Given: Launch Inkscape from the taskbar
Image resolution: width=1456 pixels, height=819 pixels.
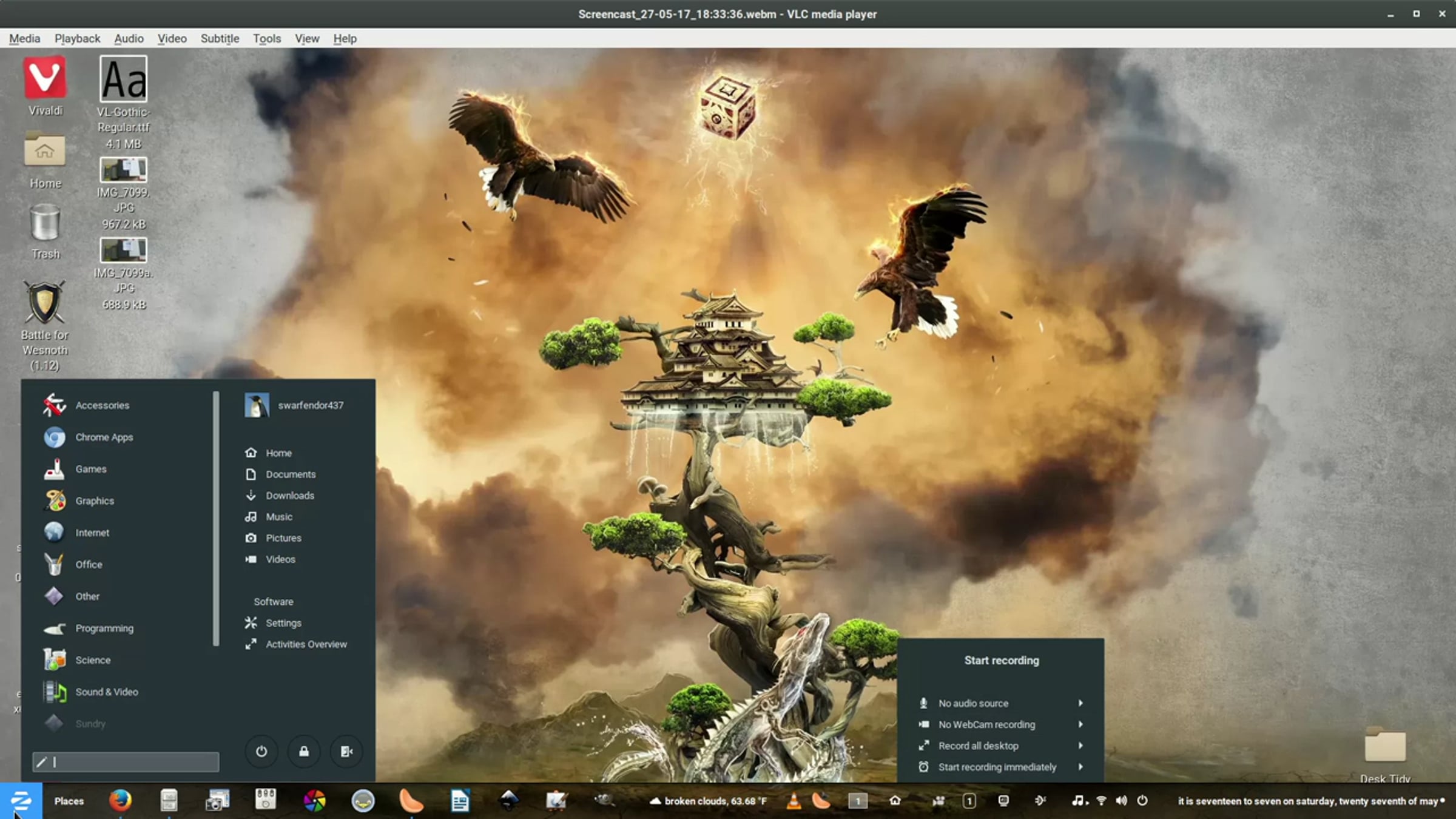Looking at the screenshot, I should (x=508, y=801).
